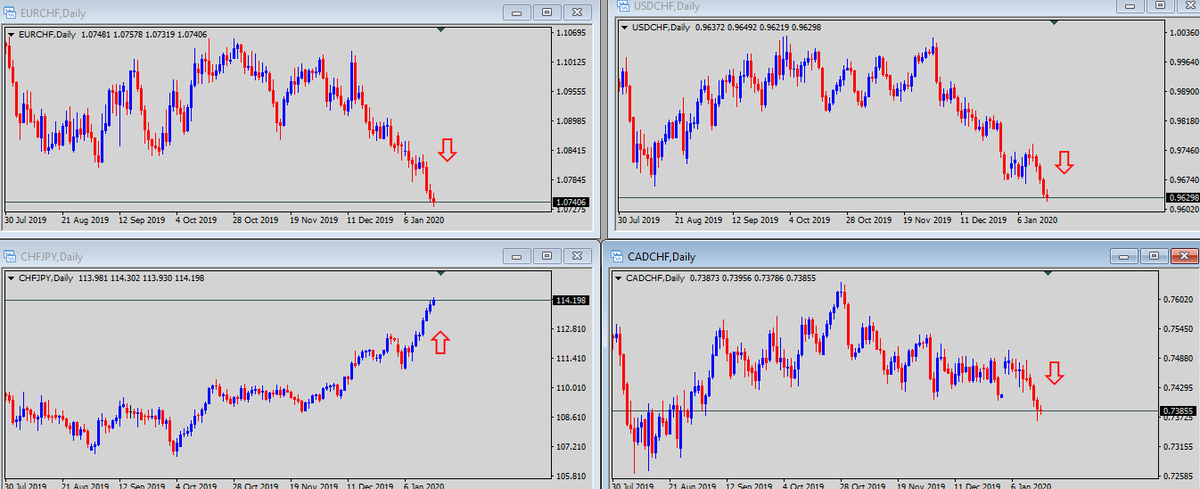Click the chart shift marker in CHFJPY chart
This screenshot has height=489, width=1200.
[x=441, y=273]
